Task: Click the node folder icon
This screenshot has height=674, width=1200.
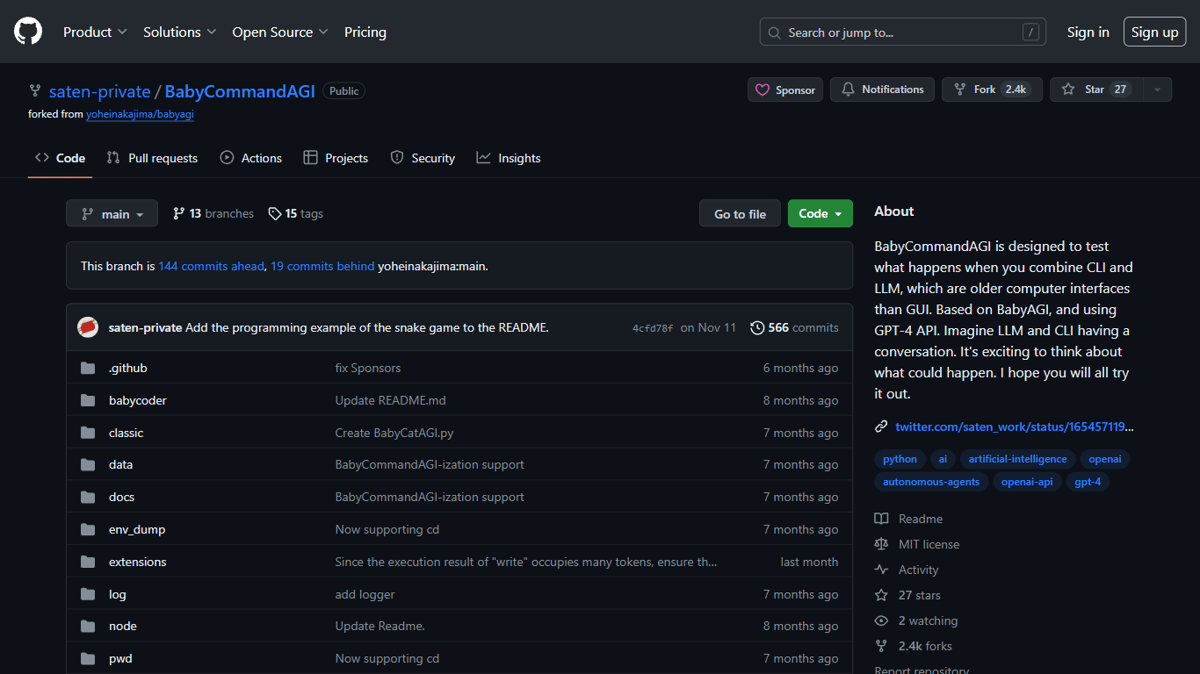Action: click(x=88, y=626)
